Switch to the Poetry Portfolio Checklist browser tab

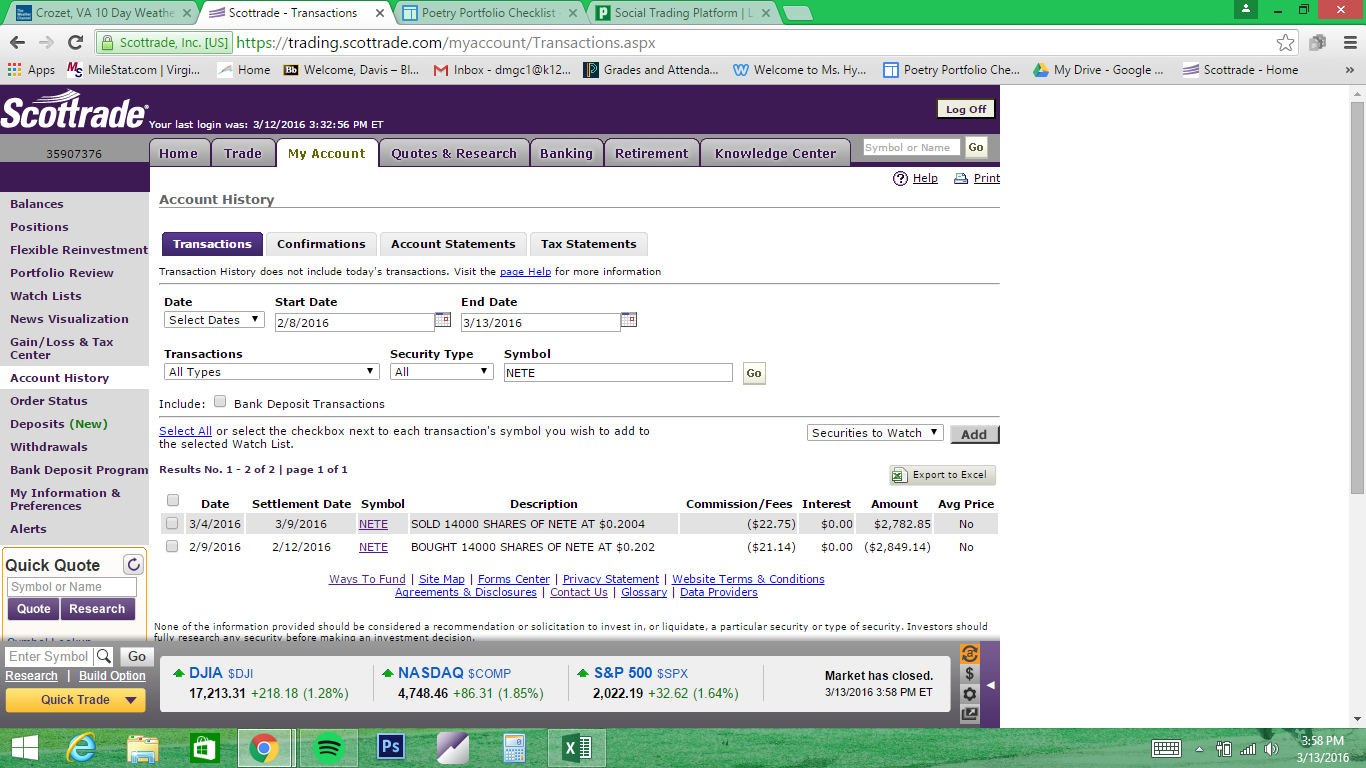tap(490, 13)
